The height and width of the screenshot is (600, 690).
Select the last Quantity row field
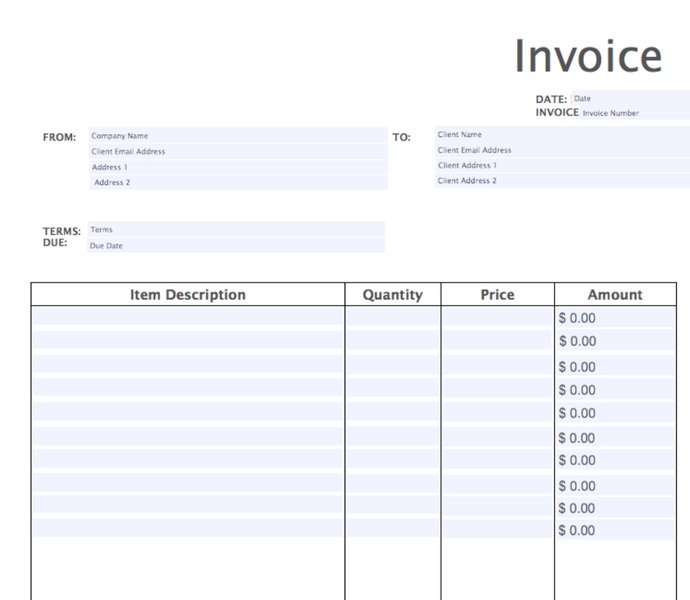click(x=393, y=527)
